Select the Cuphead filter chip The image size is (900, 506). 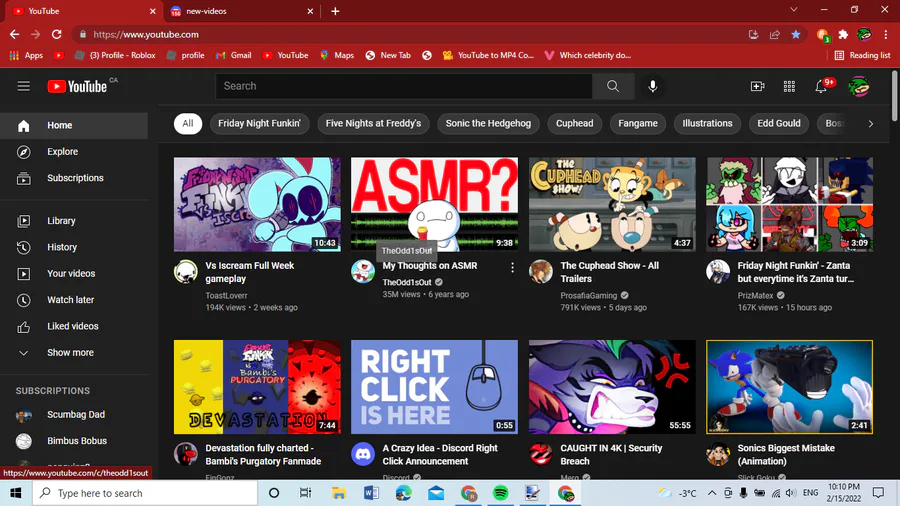[575, 123]
